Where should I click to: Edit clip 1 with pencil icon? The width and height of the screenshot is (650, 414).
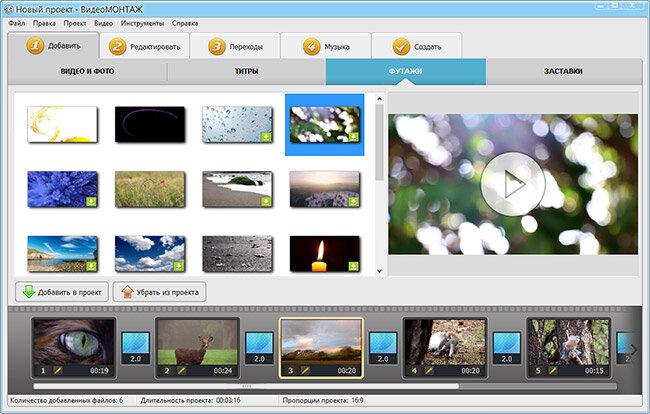point(58,370)
